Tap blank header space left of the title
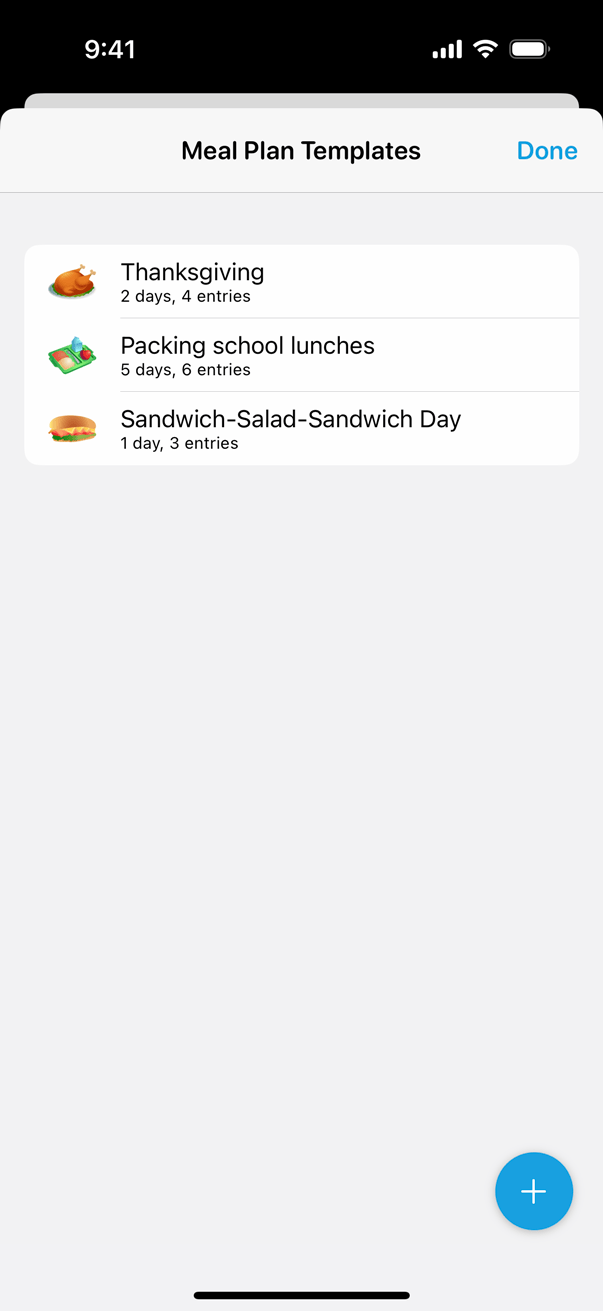Screen dimensions: 603x1311 80,151
